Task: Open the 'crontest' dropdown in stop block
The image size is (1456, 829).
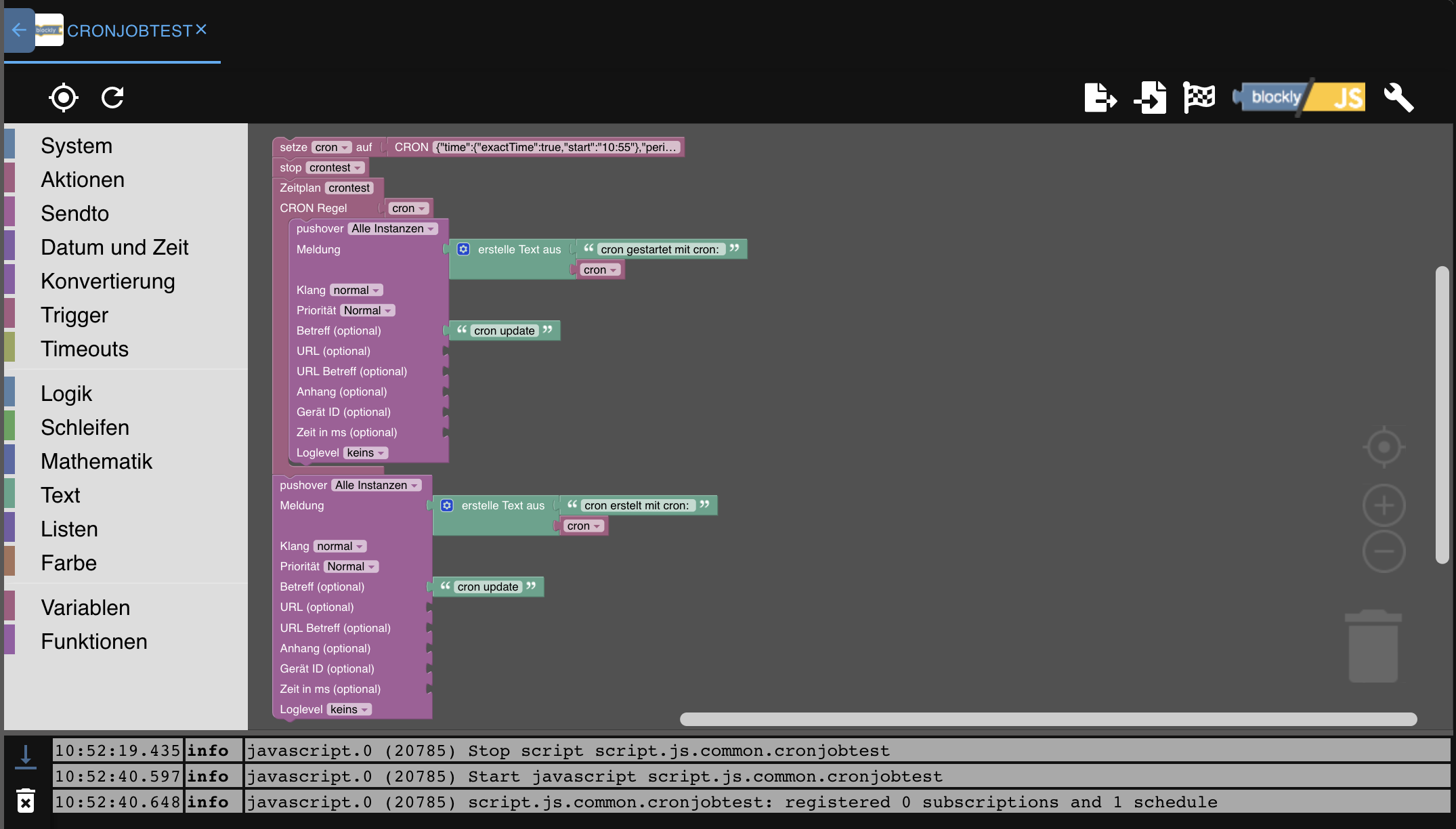Action: point(335,167)
